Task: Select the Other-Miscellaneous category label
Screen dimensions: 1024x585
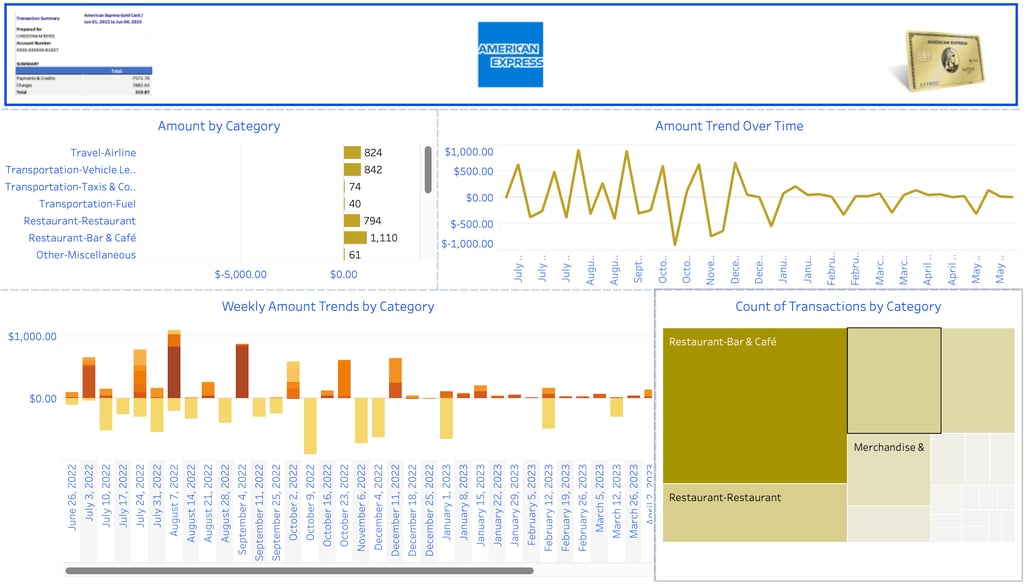Action: tap(86, 255)
